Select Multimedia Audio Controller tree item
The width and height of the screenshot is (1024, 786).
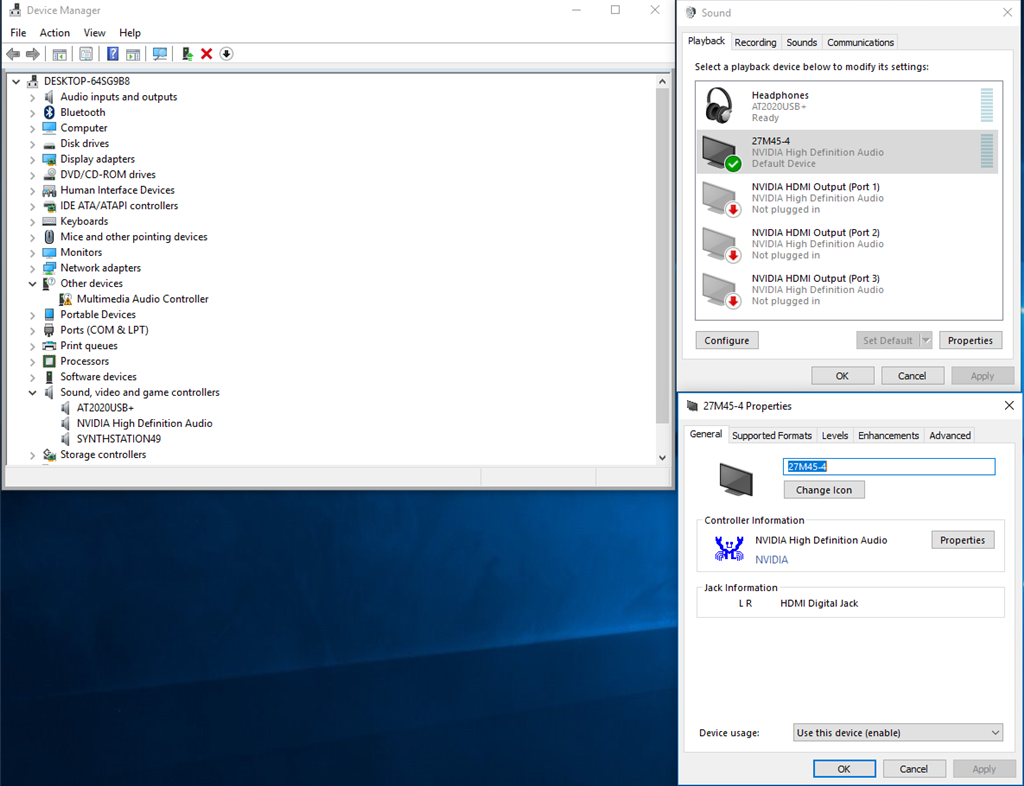click(x=142, y=299)
